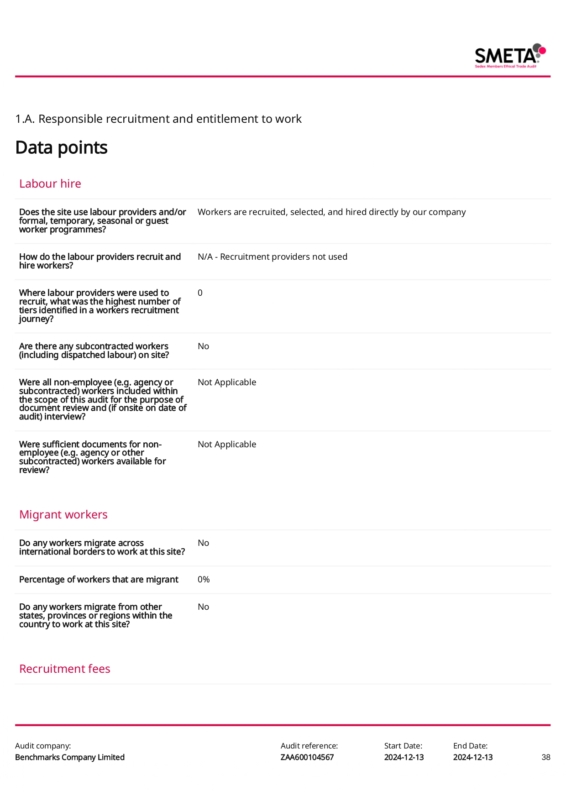Click the Labour hire section heading
Image resolution: width=566 pixels, height=801 pixels.
point(50,183)
